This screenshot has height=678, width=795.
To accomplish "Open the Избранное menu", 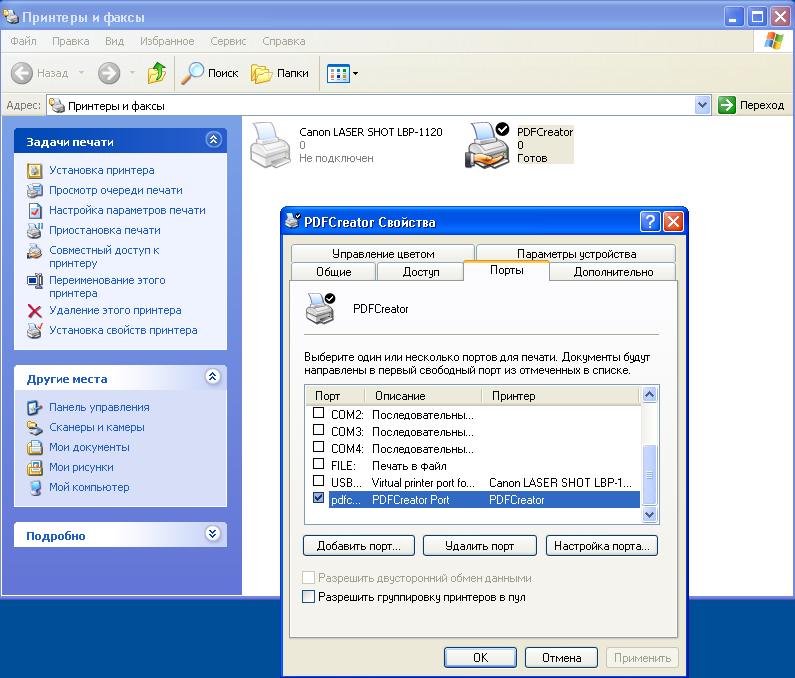I will pos(167,41).
